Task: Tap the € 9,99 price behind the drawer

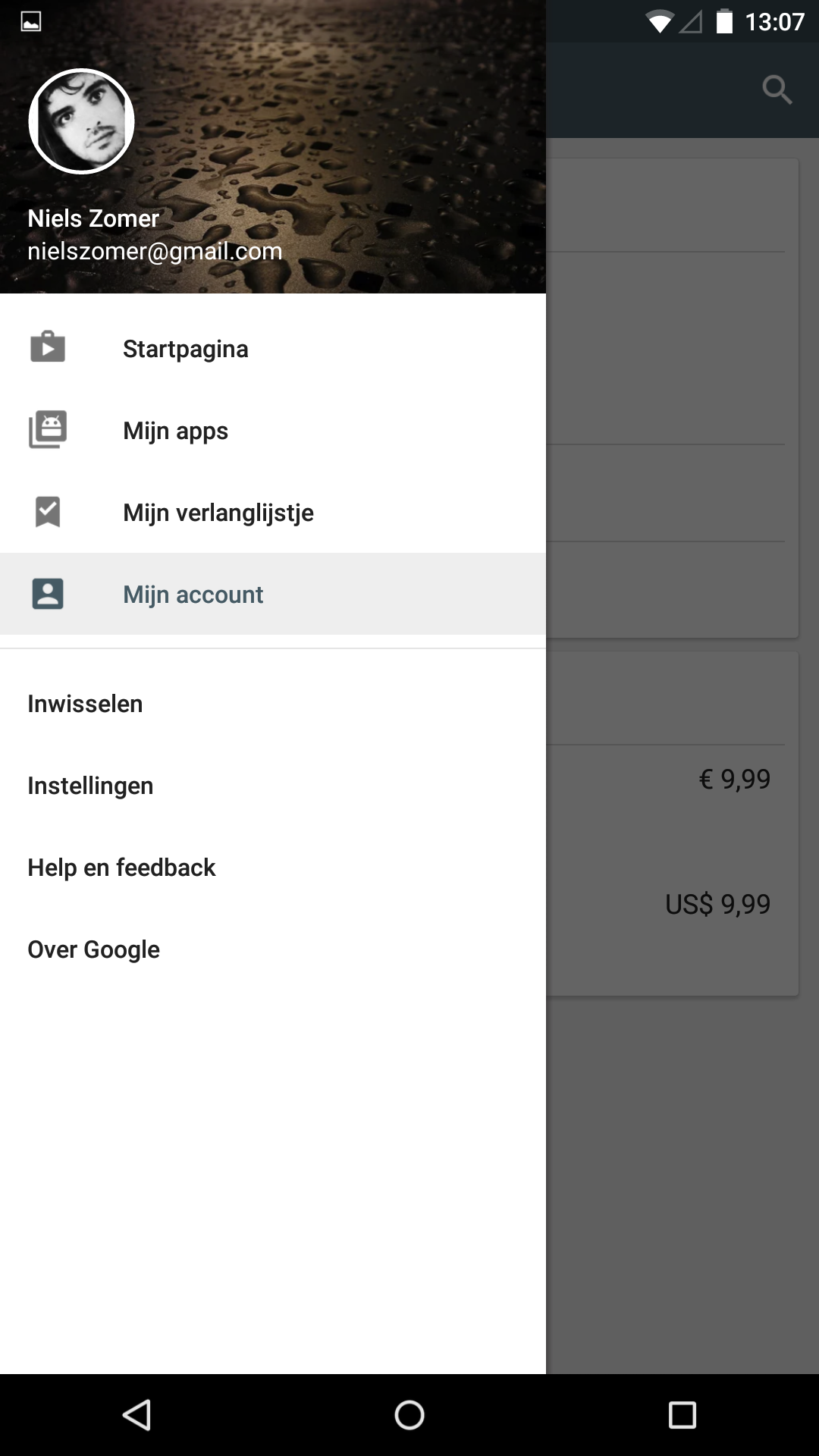Action: tap(734, 779)
